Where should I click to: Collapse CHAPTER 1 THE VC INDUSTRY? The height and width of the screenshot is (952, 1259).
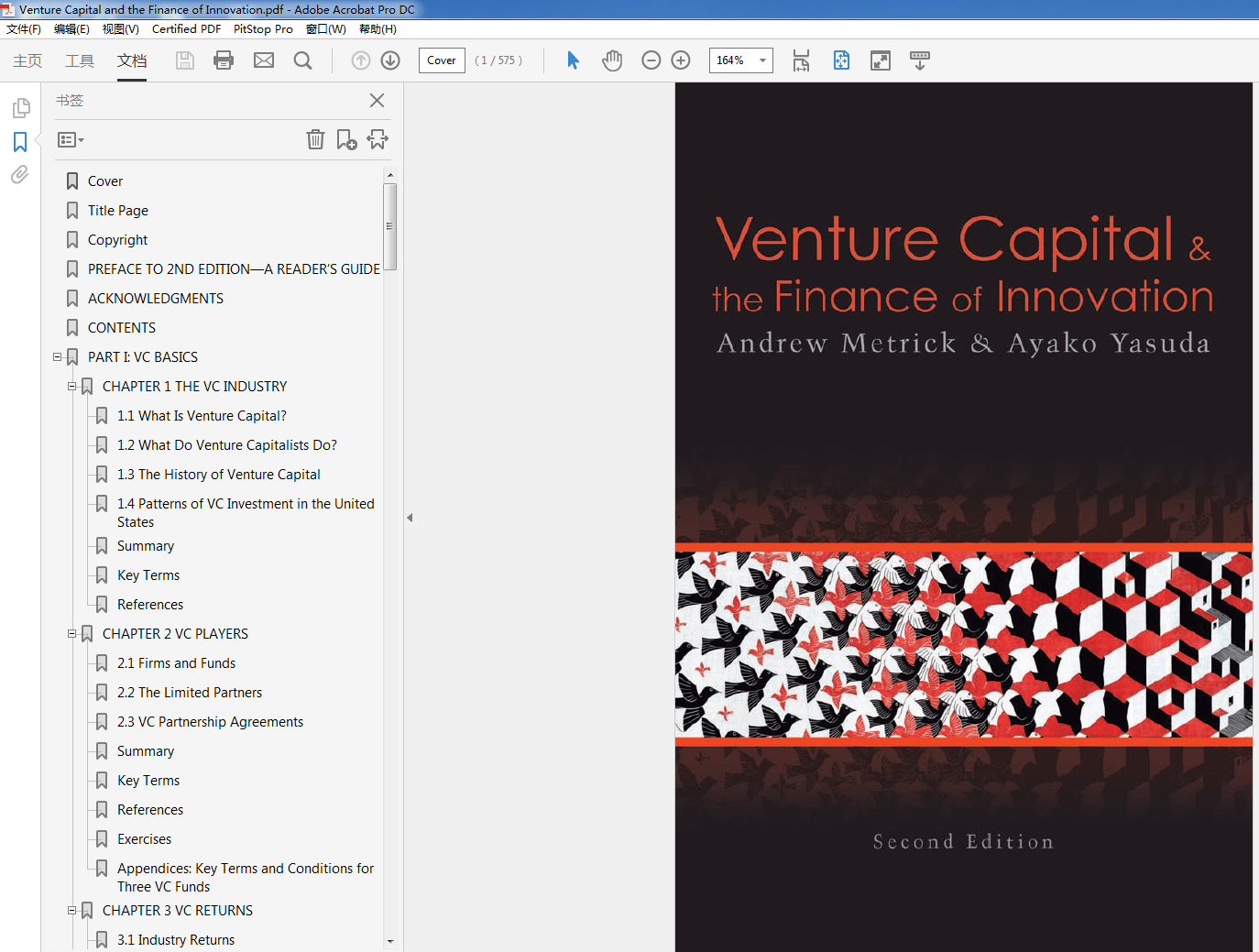coord(72,387)
